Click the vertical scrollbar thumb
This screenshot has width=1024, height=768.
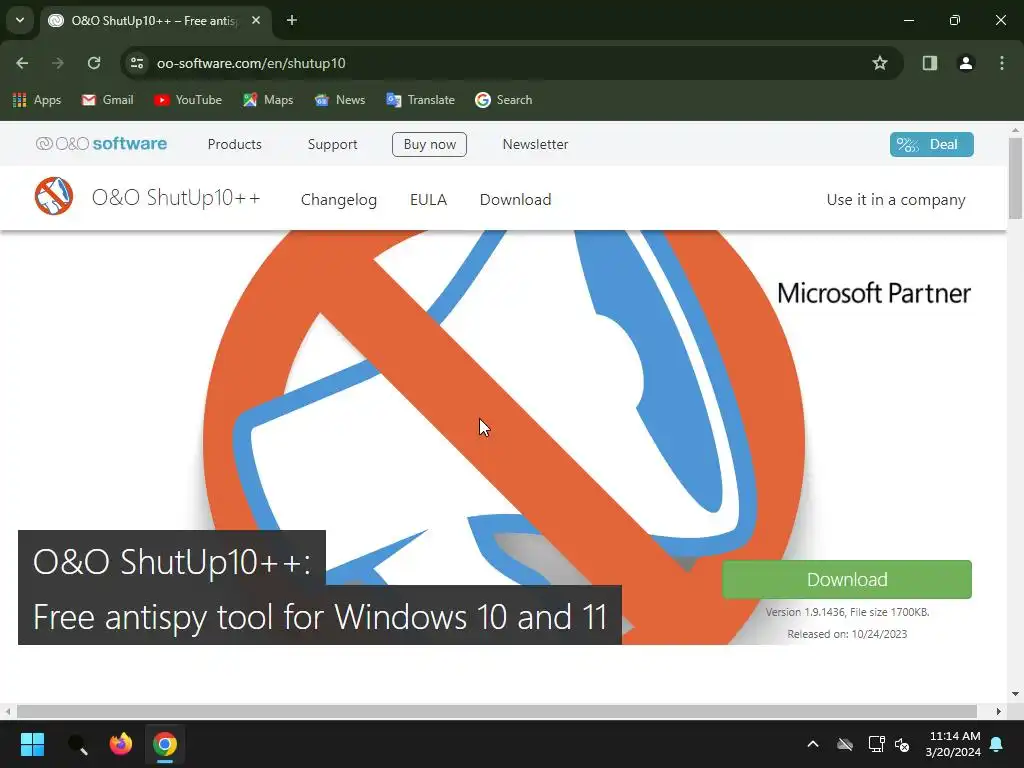1015,179
